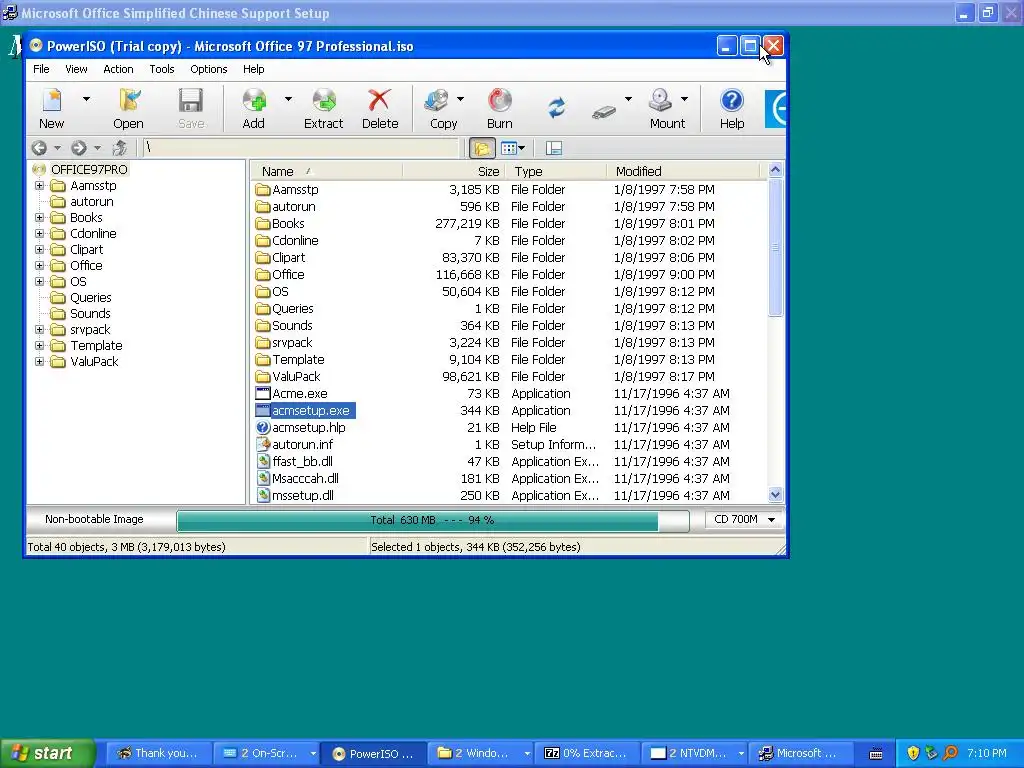Switch to Thank you taskbar item
Screen dimensions: 1024x768
coord(157,754)
